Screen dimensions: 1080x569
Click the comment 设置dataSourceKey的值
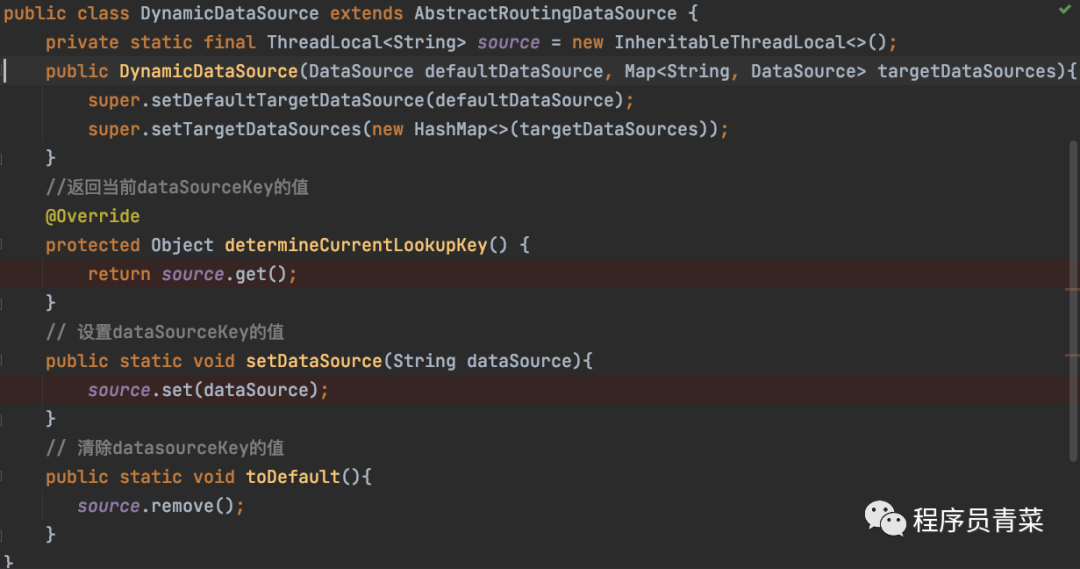click(x=165, y=331)
